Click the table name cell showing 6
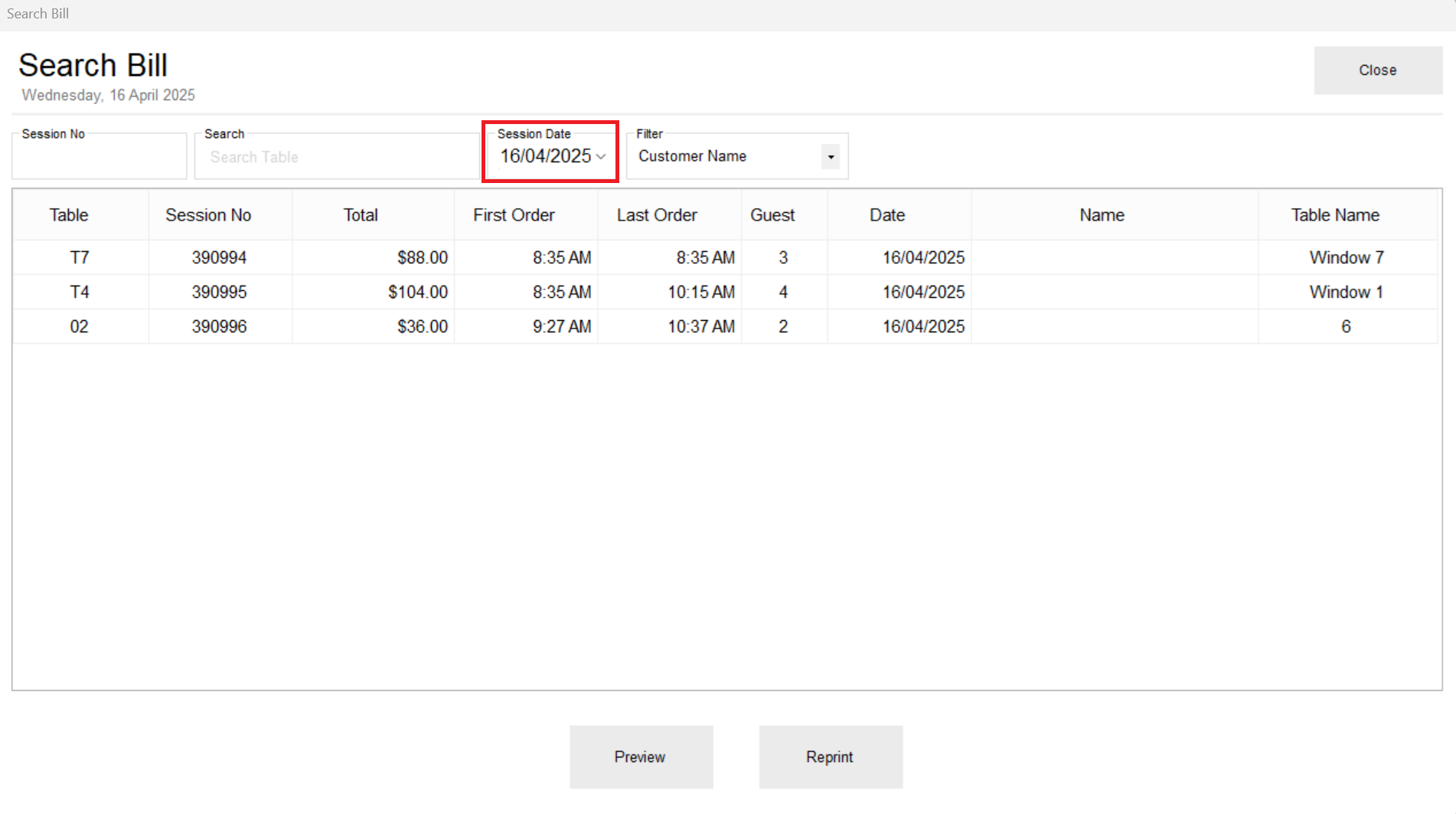 point(1347,326)
